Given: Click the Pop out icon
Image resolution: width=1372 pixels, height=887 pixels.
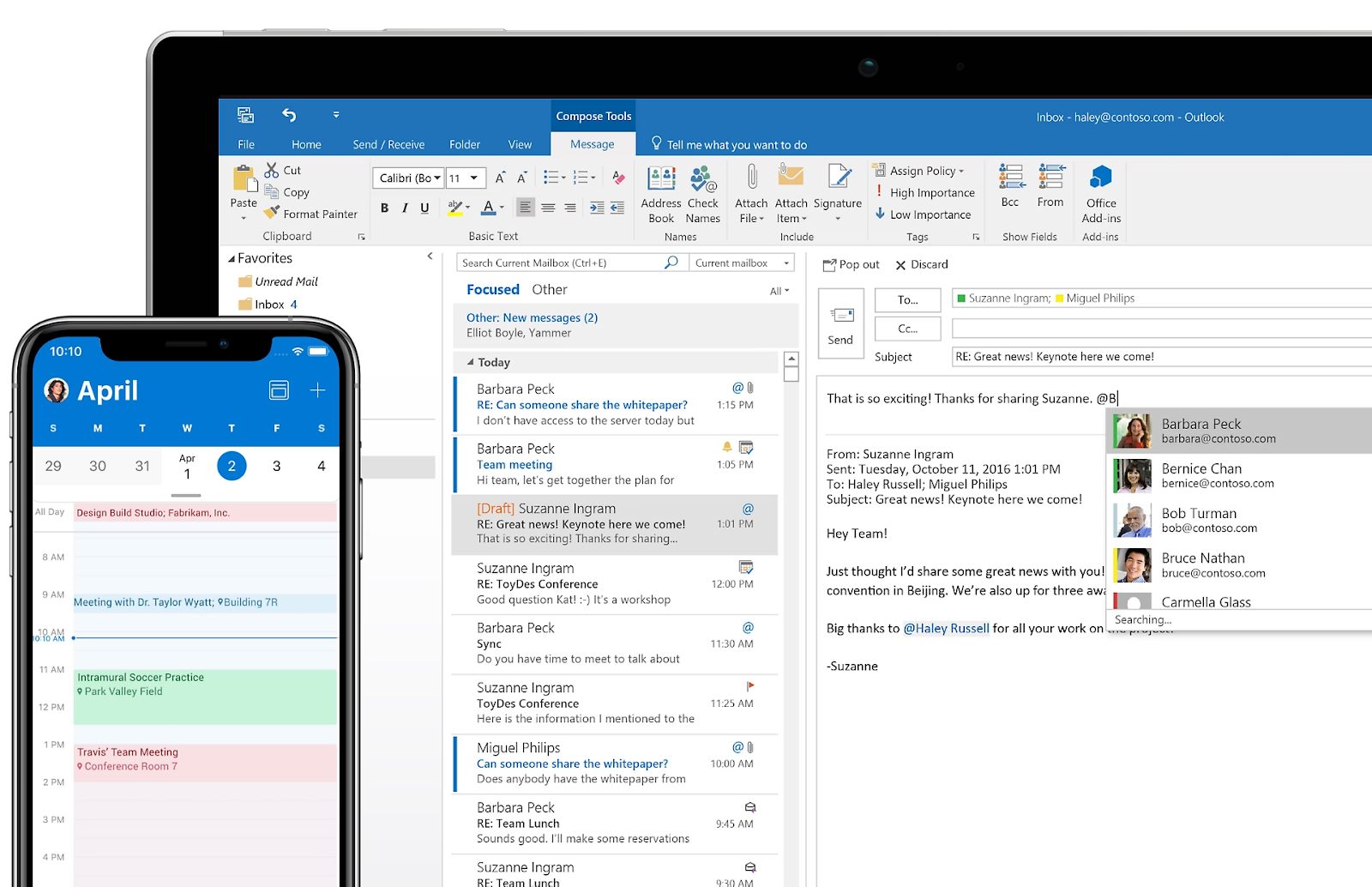Looking at the screenshot, I should [829, 265].
